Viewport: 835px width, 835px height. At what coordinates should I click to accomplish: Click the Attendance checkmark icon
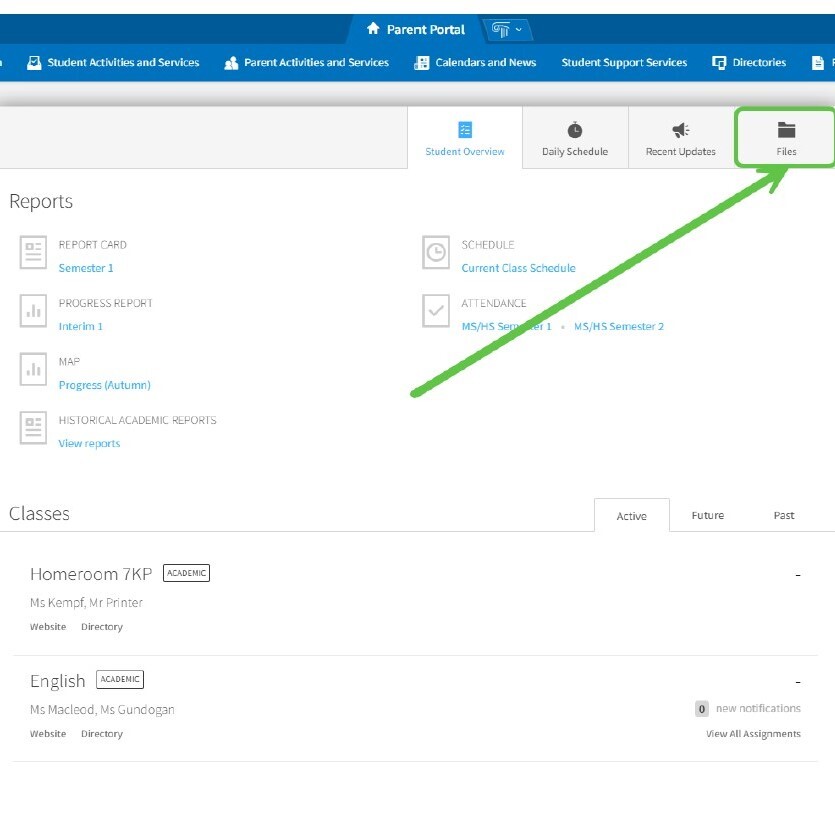click(x=436, y=311)
